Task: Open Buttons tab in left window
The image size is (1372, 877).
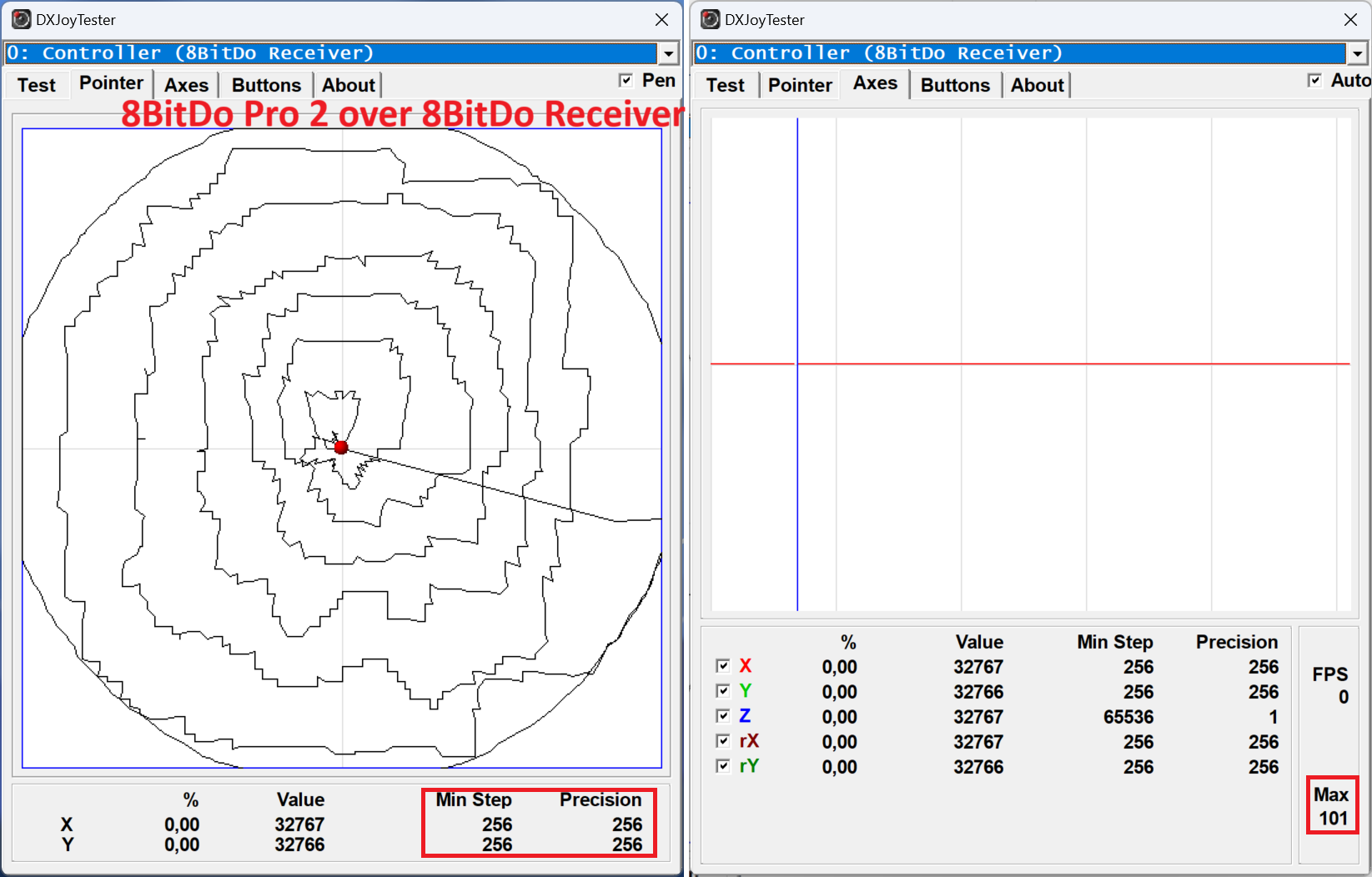Action: click(266, 85)
